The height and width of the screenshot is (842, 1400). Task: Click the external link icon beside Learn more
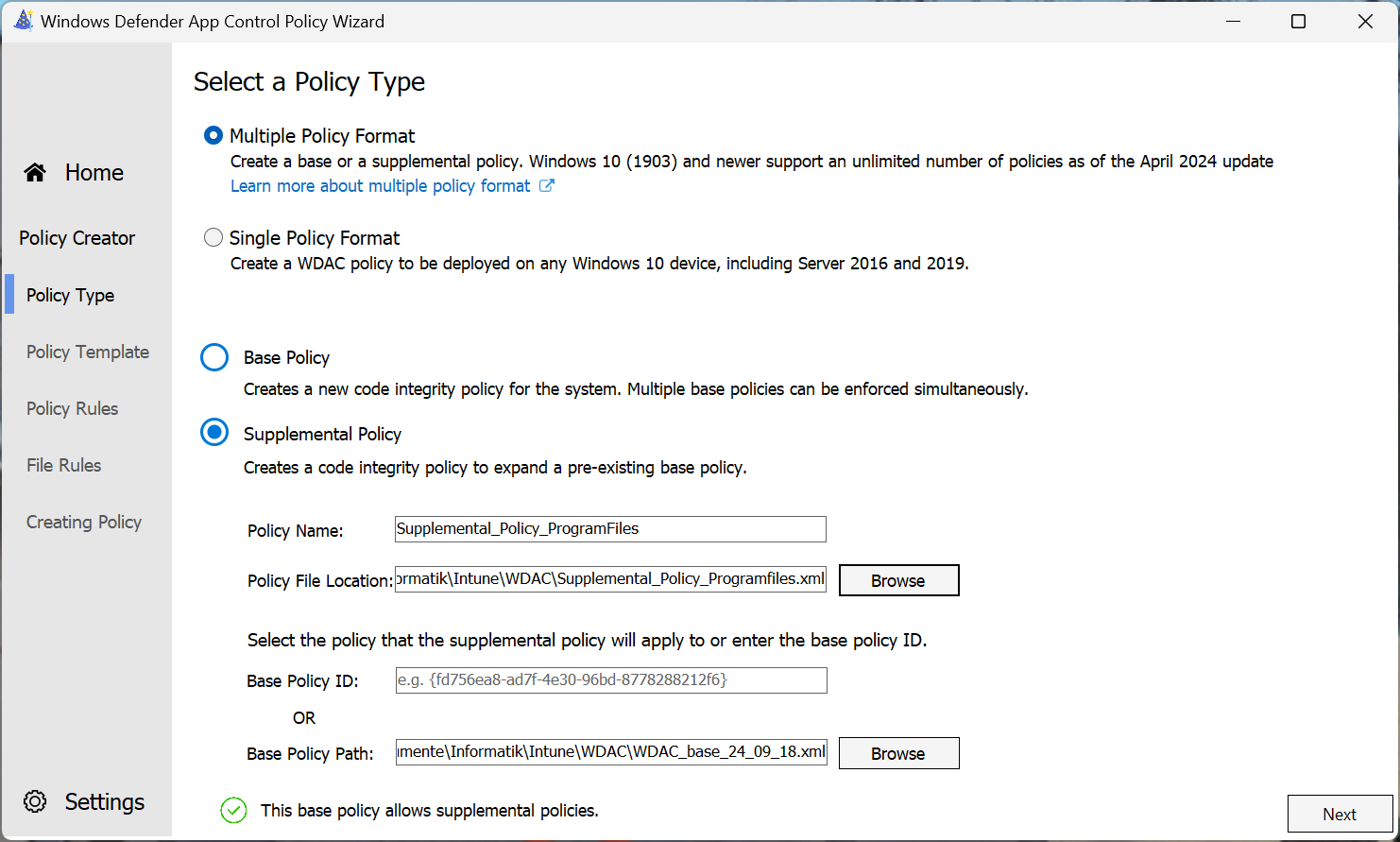(546, 186)
